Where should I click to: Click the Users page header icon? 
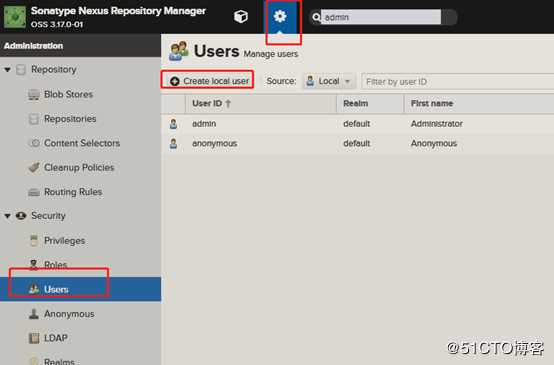178,51
